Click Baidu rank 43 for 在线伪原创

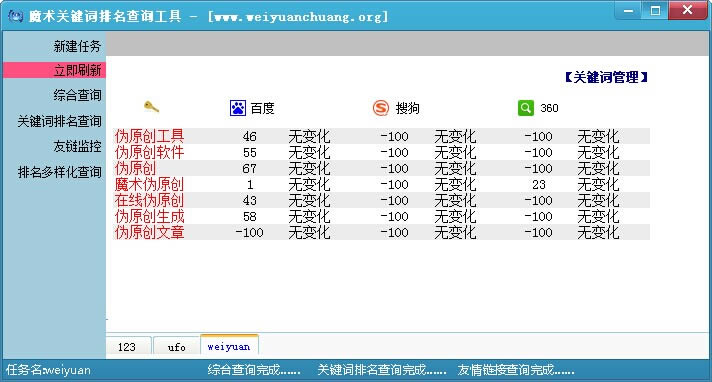[249, 200]
